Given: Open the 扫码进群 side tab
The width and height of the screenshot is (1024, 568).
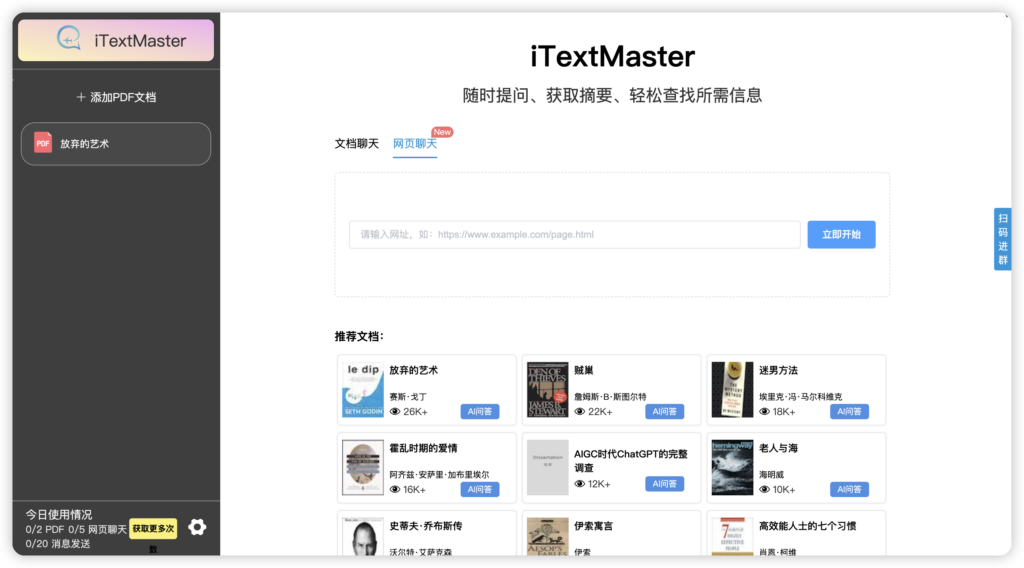Looking at the screenshot, I should pos(1002,239).
